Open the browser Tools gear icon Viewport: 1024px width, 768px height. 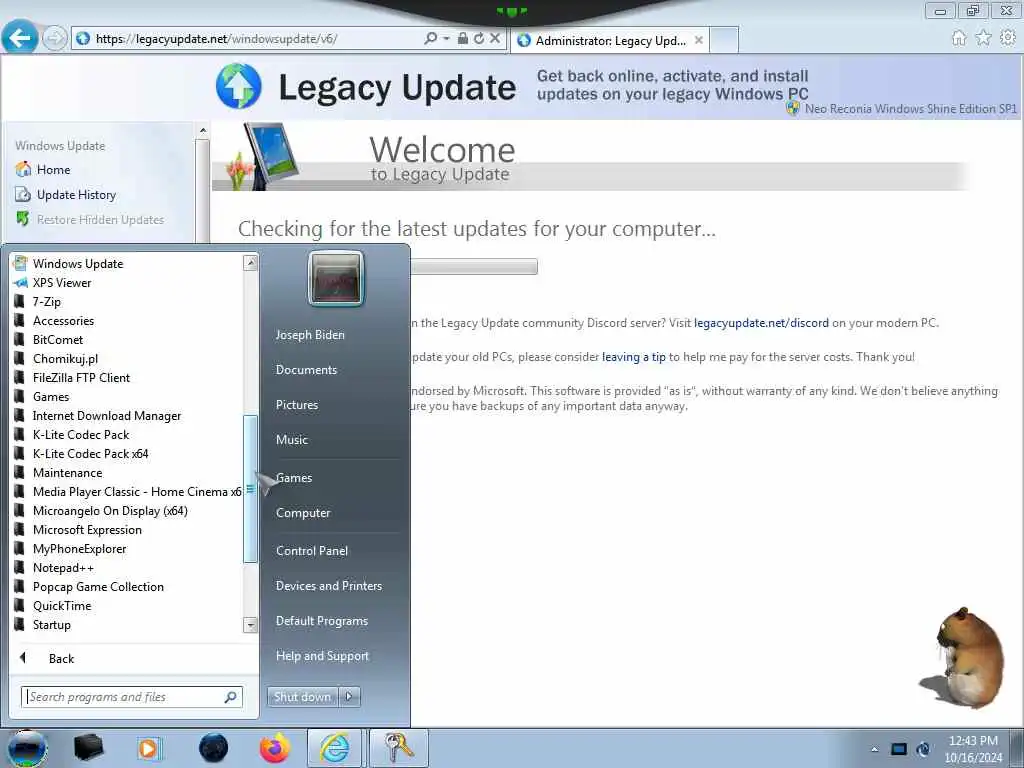pyautogui.click(x=1008, y=38)
